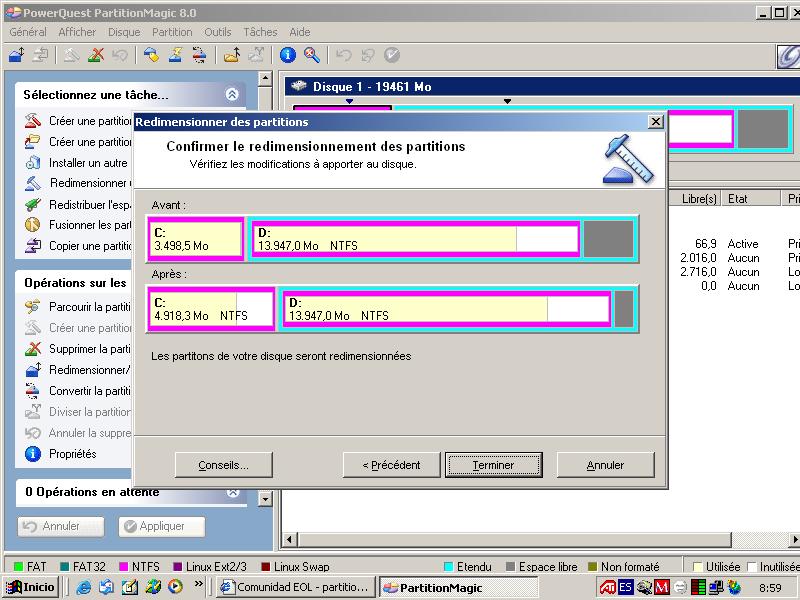Click the ATI tray icon
The height and width of the screenshot is (600, 800).
pyautogui.click(x=607, y=587)
